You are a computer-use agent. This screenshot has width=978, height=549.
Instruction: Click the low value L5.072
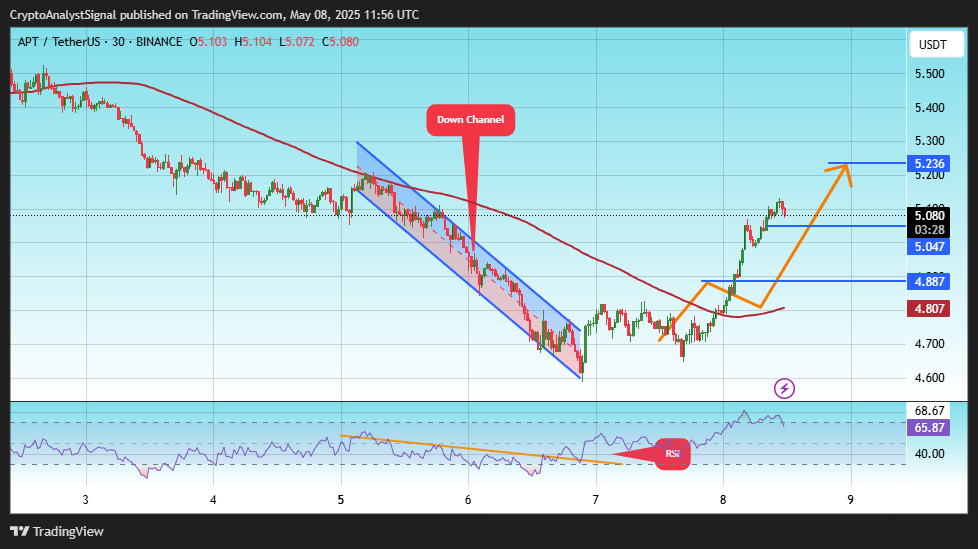(297, 42)
